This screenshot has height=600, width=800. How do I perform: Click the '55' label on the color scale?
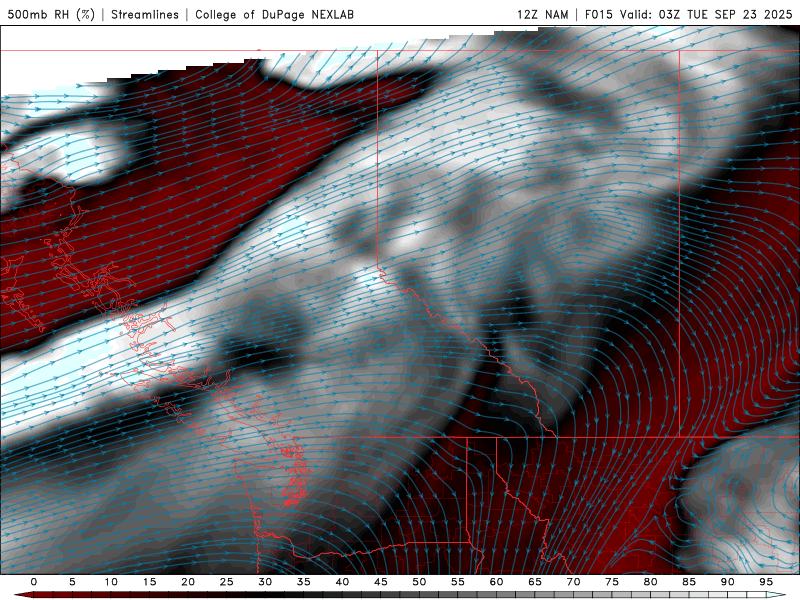458,582
